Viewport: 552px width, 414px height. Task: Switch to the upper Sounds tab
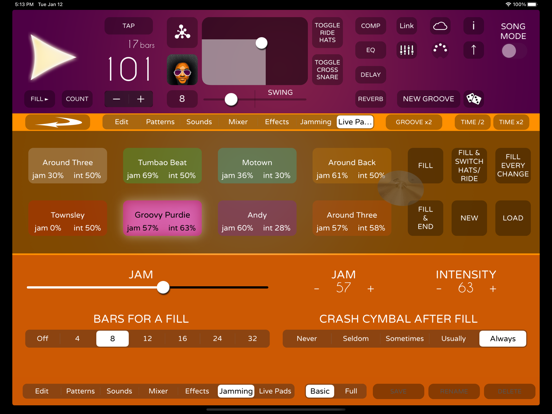tap(199, 122)
